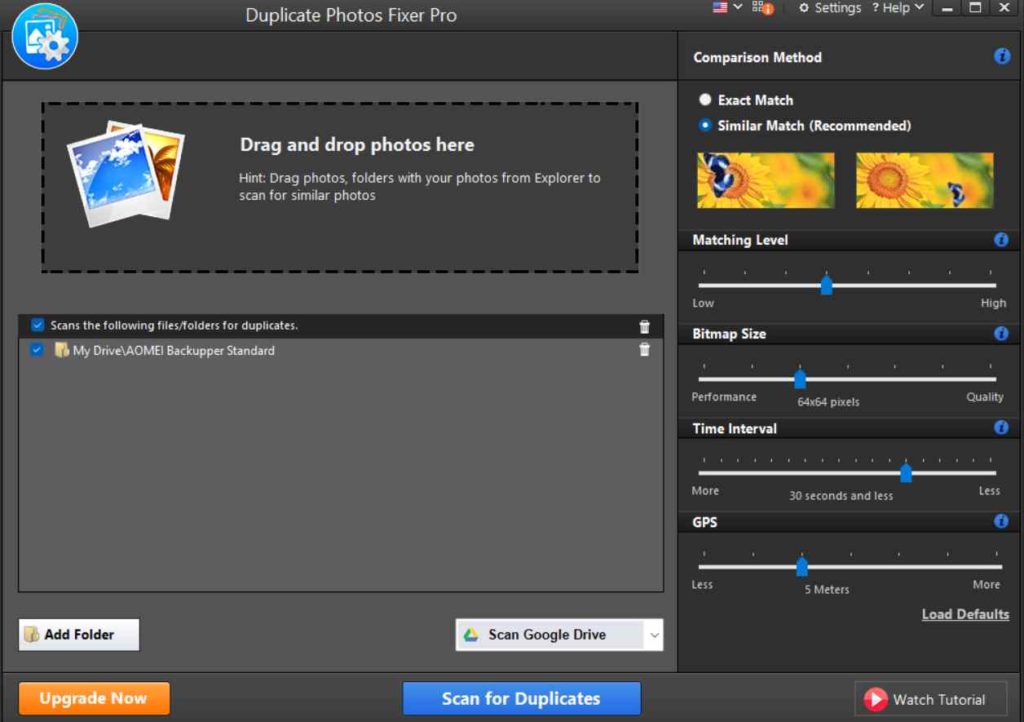This screenshot has height=722, width=1024.
Task: Click the Watch Tutorial button
Action: (931, 699)
